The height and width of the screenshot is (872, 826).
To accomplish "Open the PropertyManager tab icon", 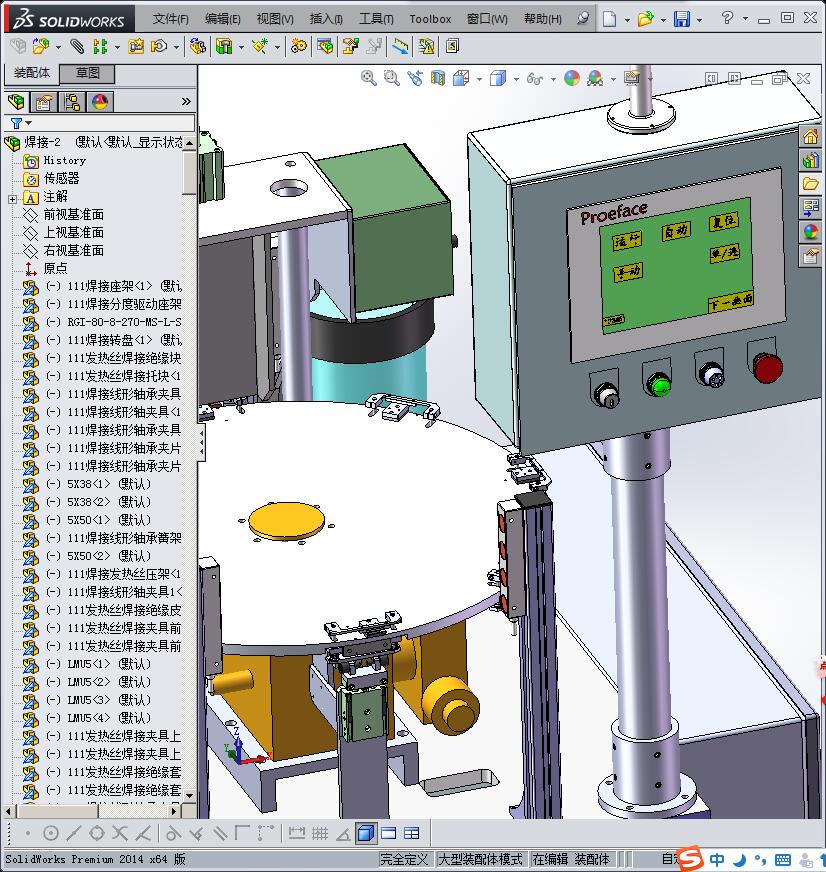I will tap(43, 102).
